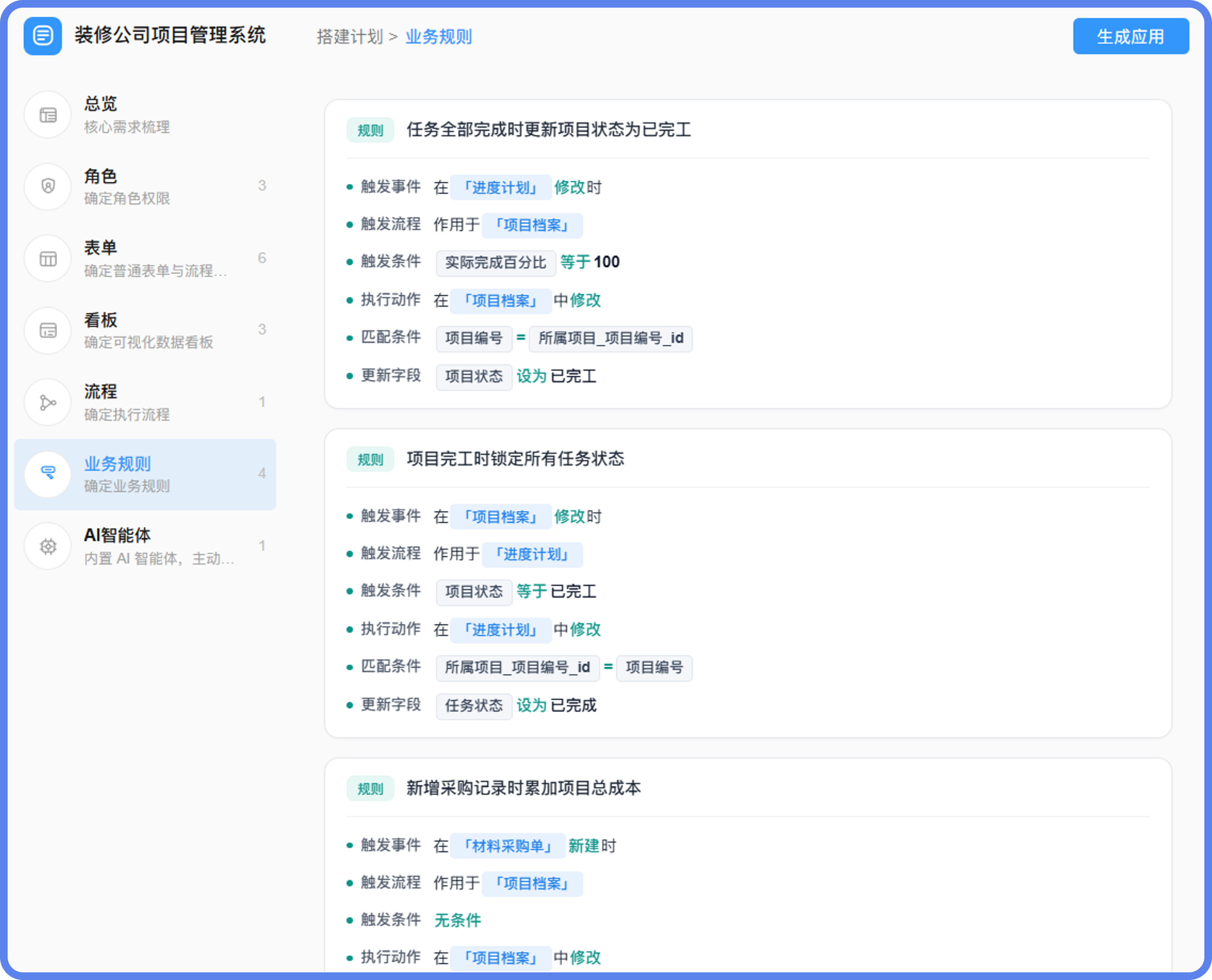Open the 流程 sidebar section

(145, 402)
